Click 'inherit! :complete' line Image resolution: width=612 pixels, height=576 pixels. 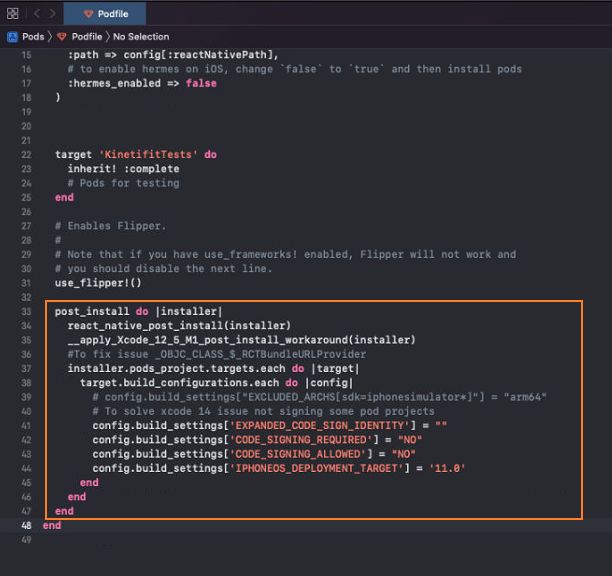[x=123, y=169]
